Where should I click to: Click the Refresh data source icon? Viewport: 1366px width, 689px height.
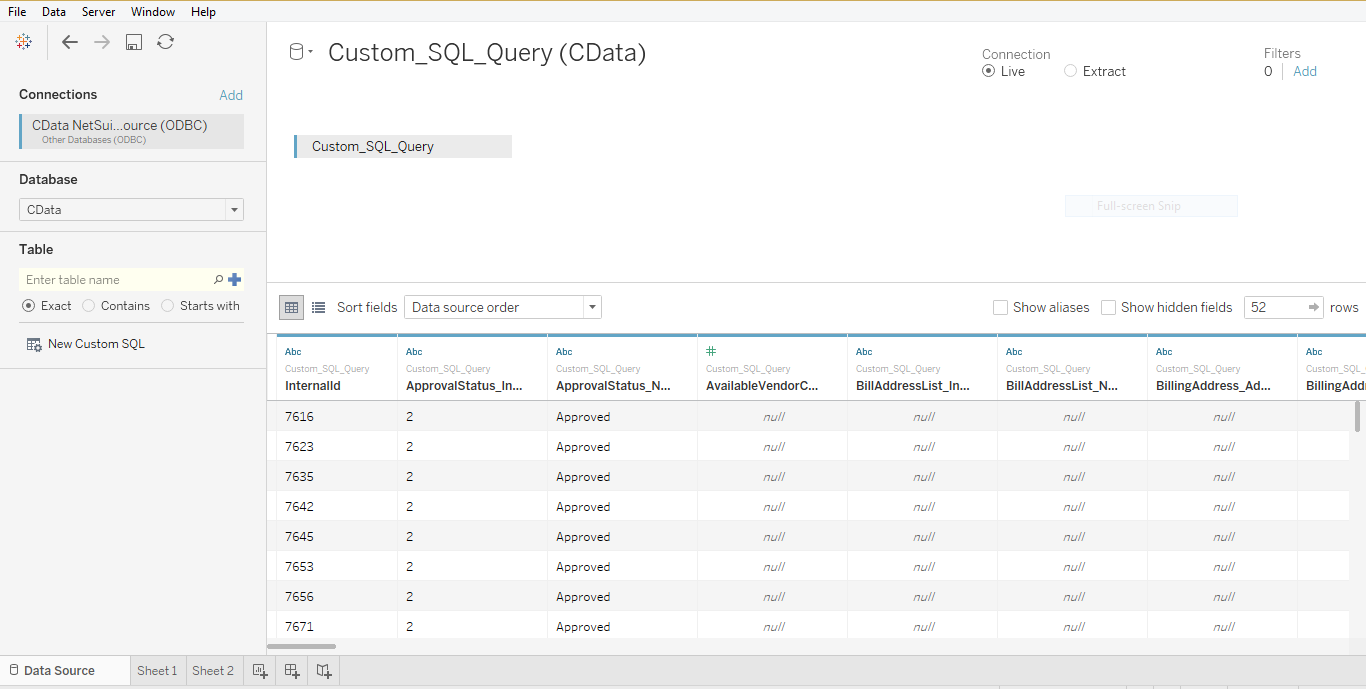[165, 42]
